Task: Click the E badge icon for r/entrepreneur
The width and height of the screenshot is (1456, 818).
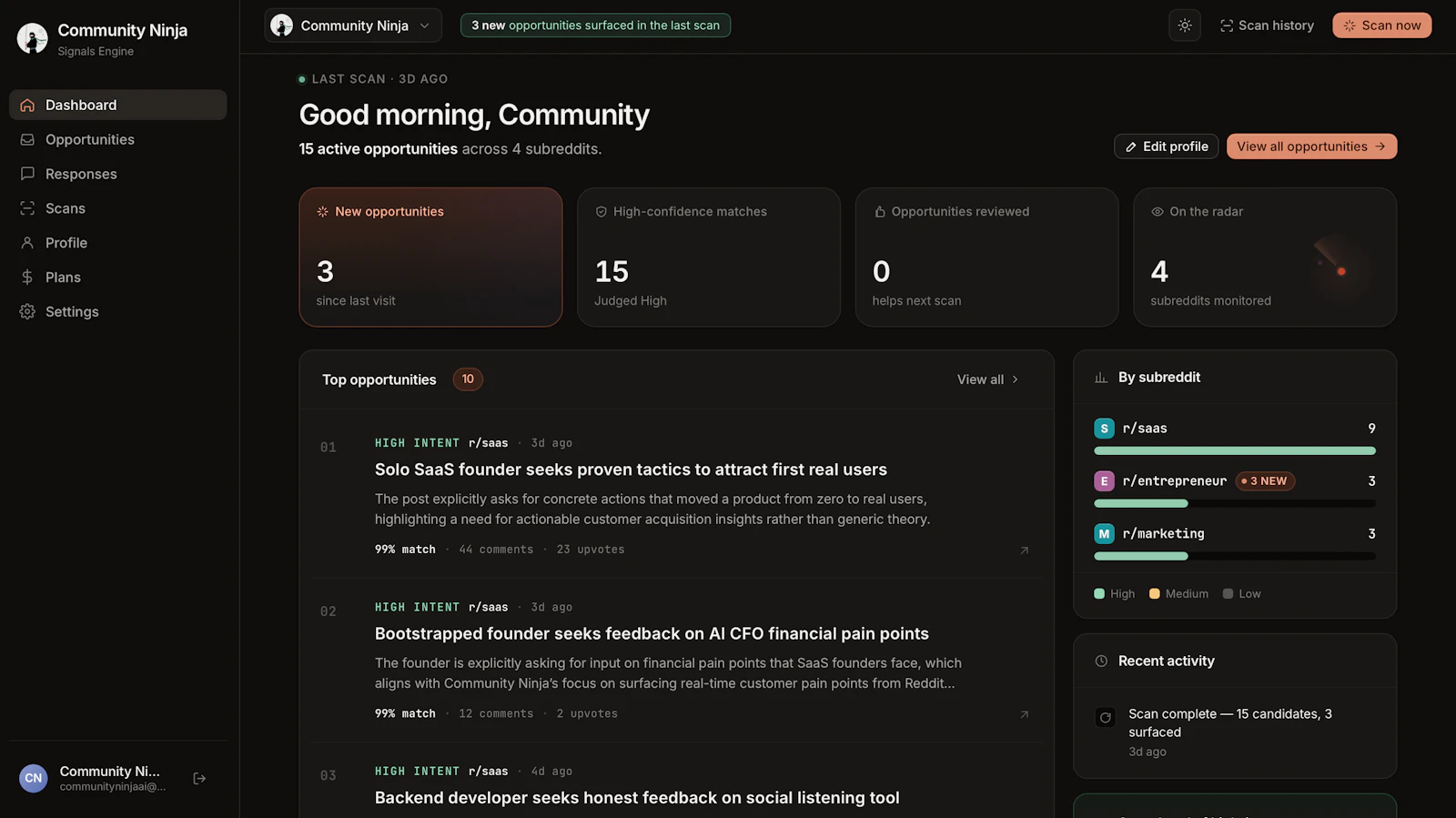Action: coord(1104,481)
